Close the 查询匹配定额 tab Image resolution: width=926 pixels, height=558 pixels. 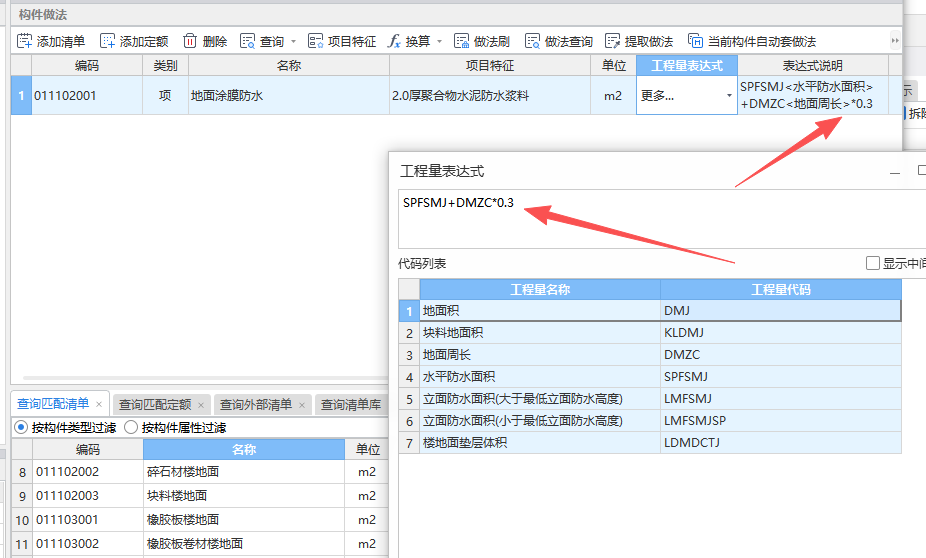click(x=201, y=405)
